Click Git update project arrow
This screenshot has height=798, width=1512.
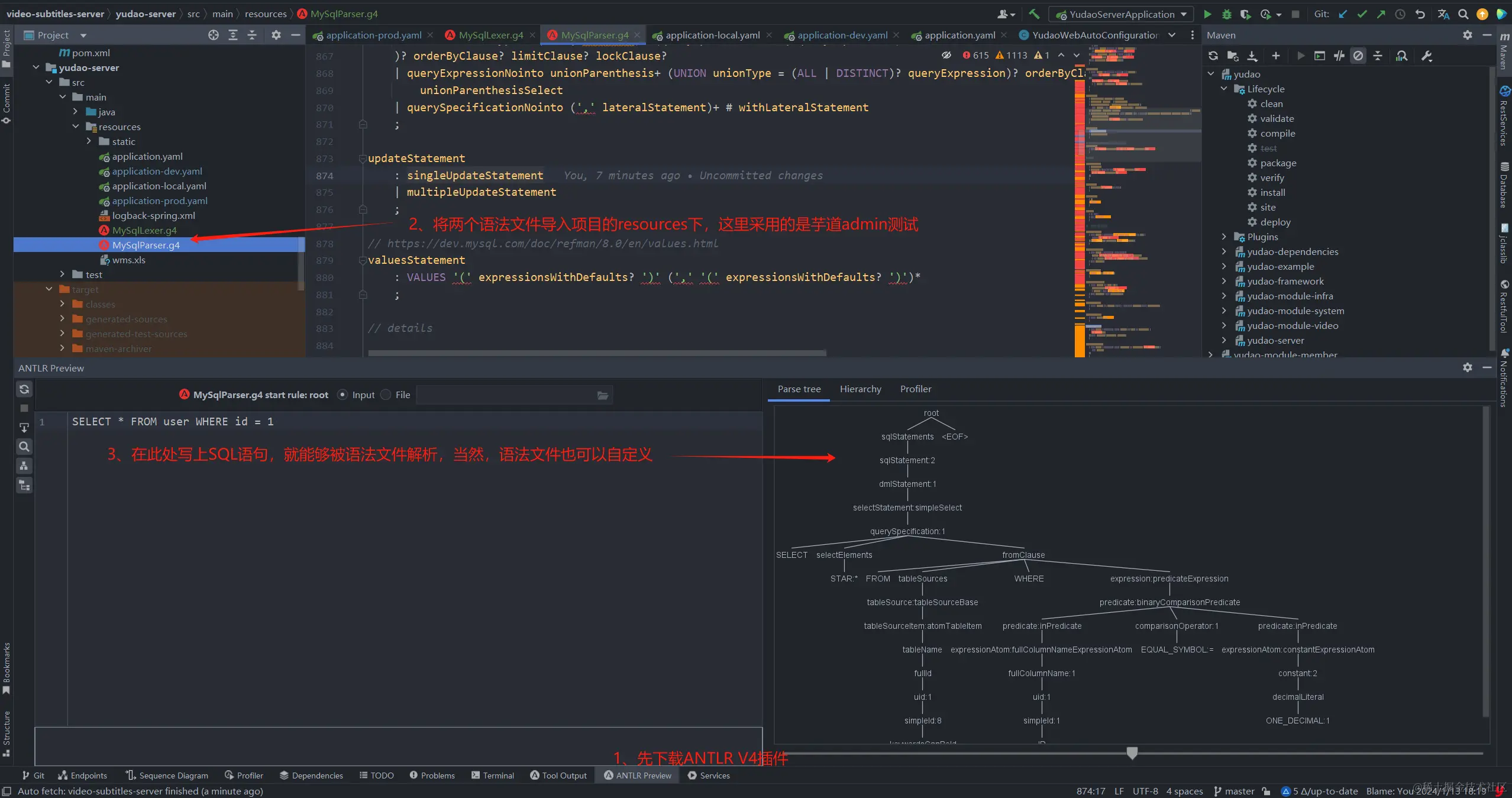click(x=1343, y=14)
